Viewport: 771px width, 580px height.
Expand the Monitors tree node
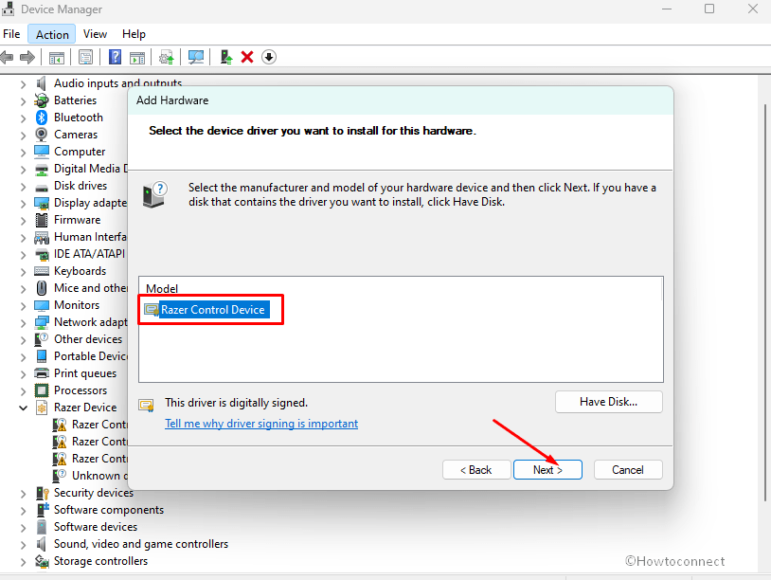[23, 306]
